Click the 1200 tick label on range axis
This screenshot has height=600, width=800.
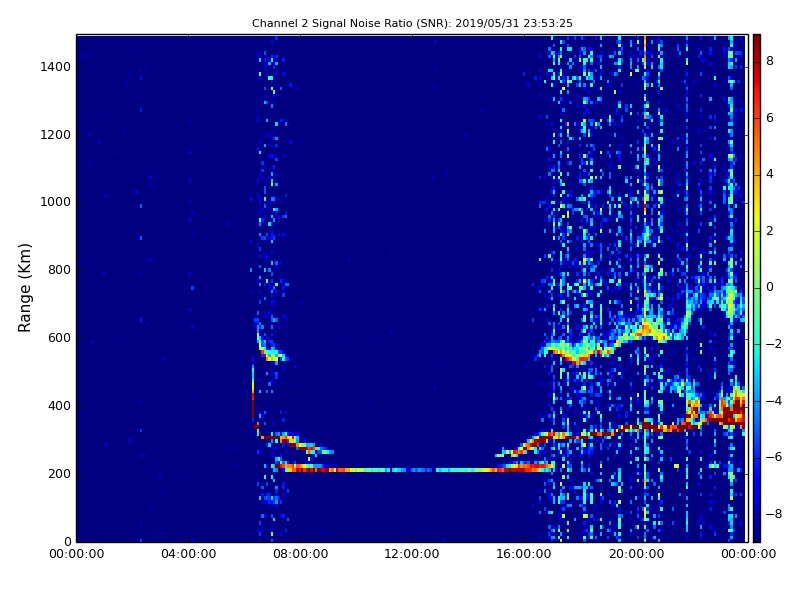click(56, 135)
